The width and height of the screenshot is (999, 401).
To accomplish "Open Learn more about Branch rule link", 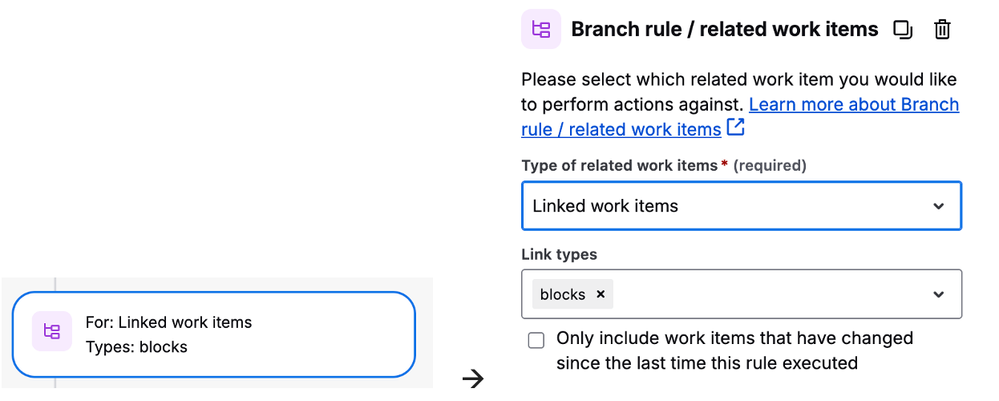I will (740, 117).
